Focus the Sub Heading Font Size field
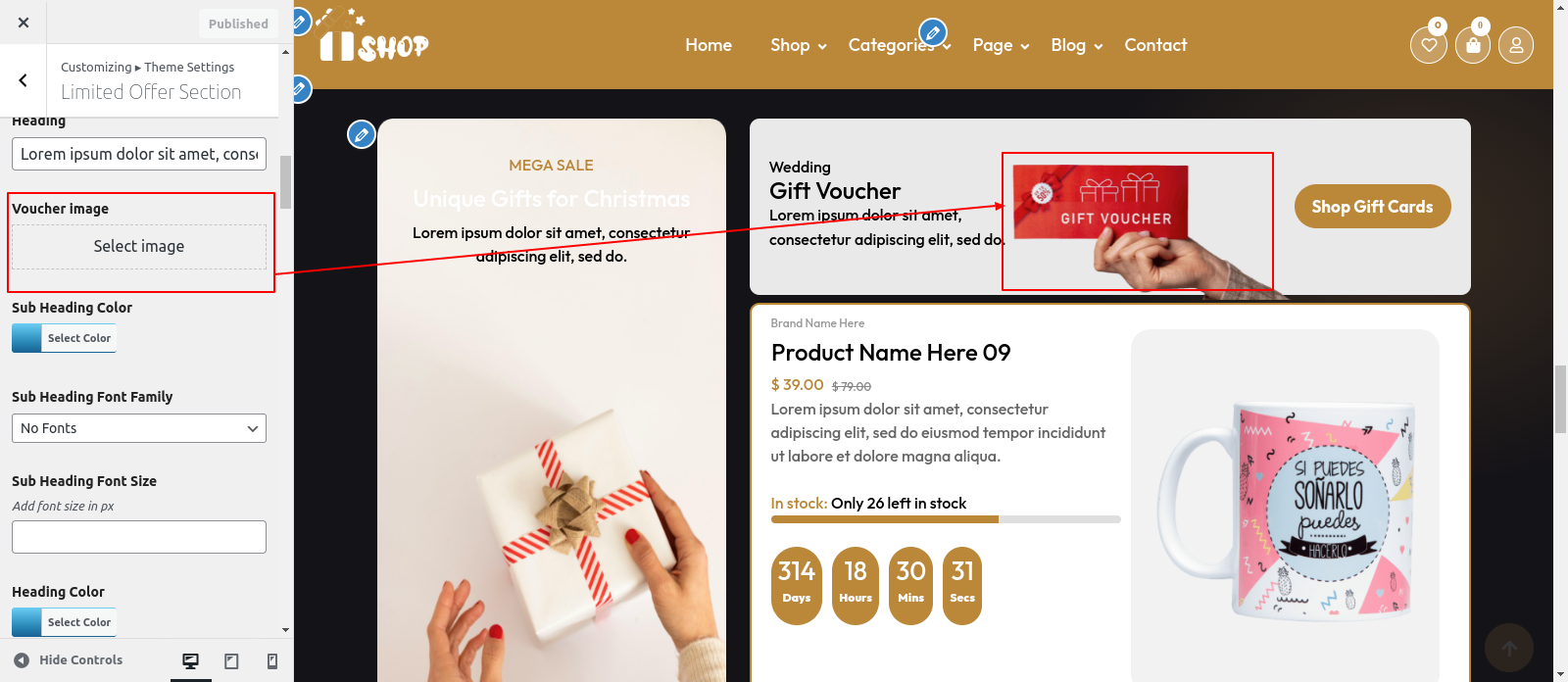 [139, 537]
